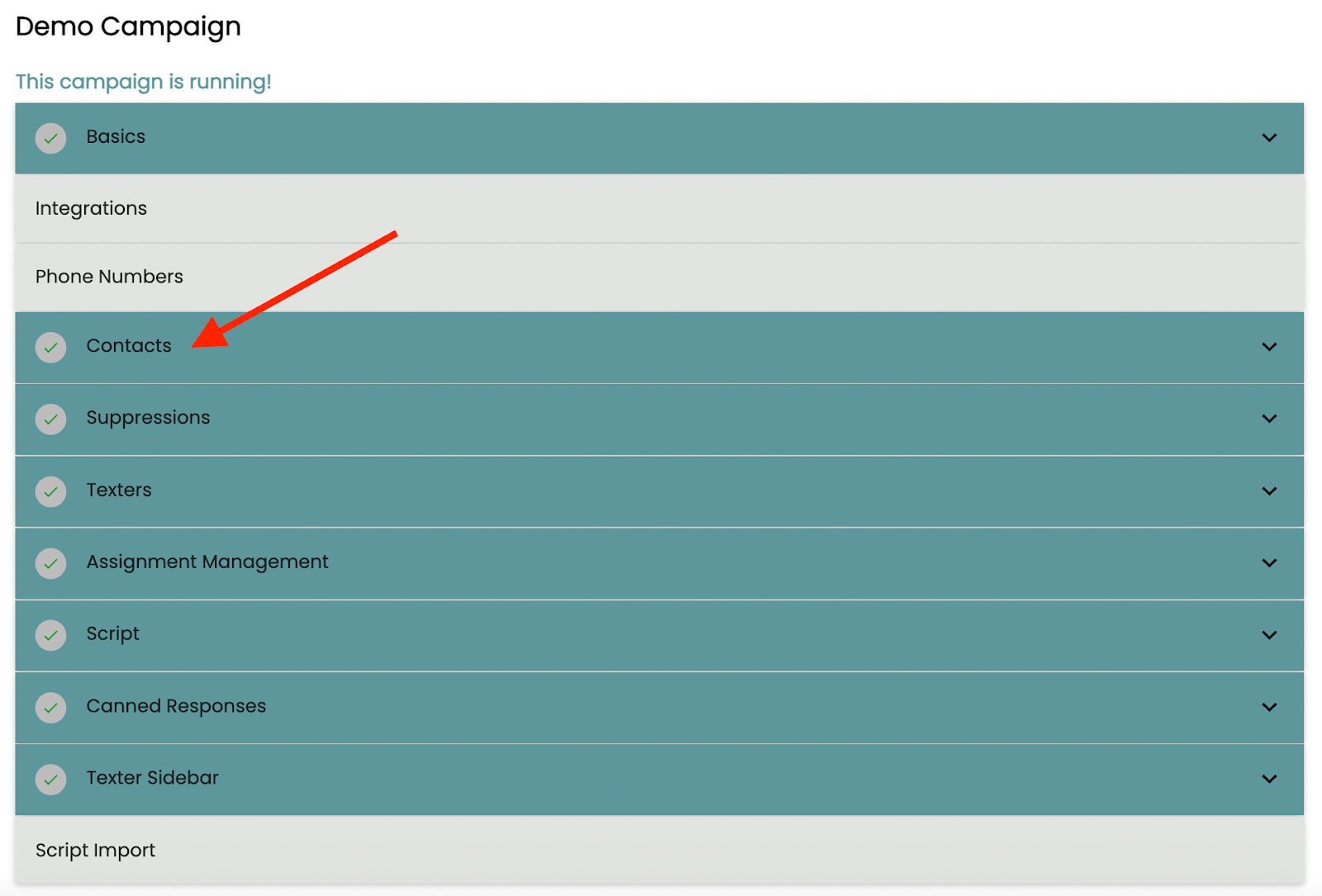This screenshot has width=1322, height=896.
Task: Click the Demo Campaign title
Action: (128, 26)
